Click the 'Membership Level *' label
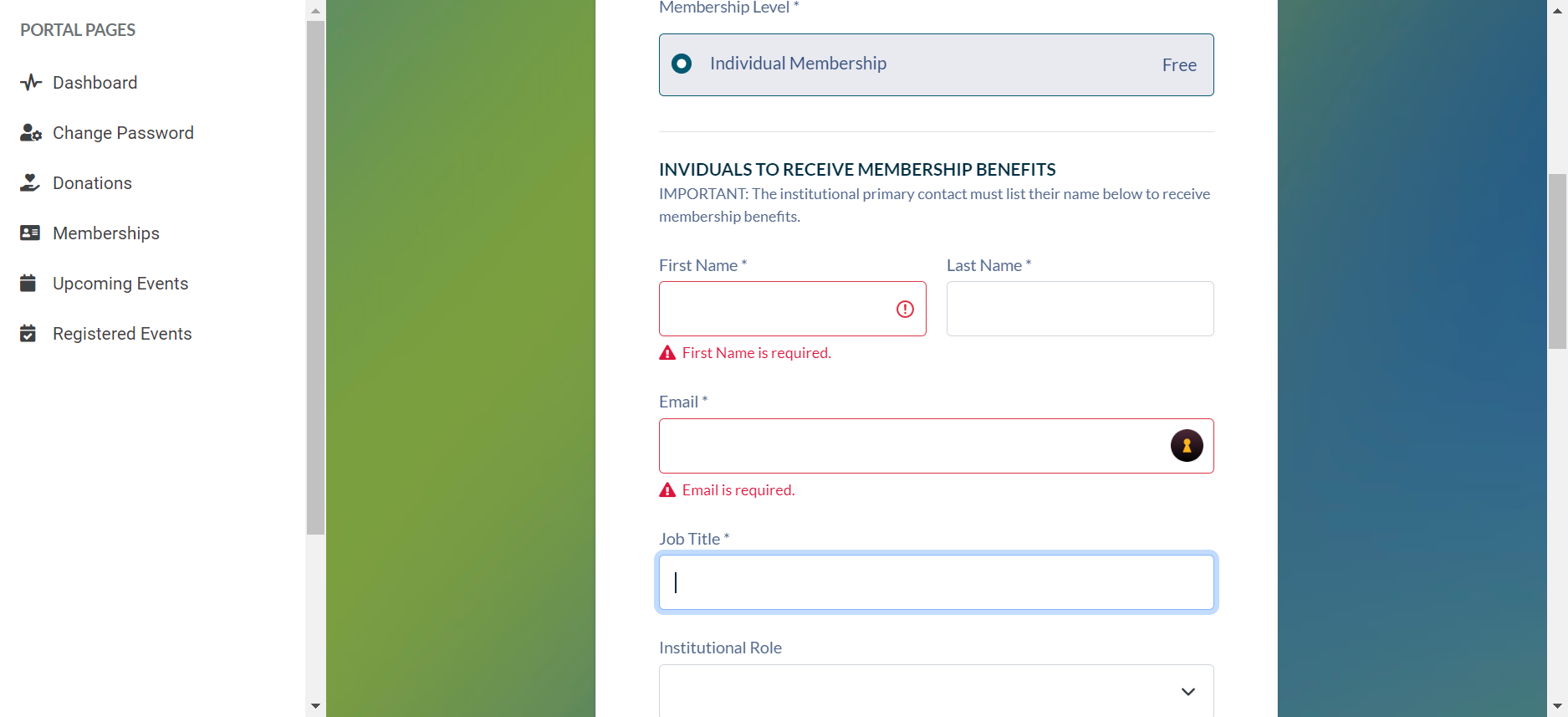The height and width of the screenshot is (717, 1568). coord(729,8)
